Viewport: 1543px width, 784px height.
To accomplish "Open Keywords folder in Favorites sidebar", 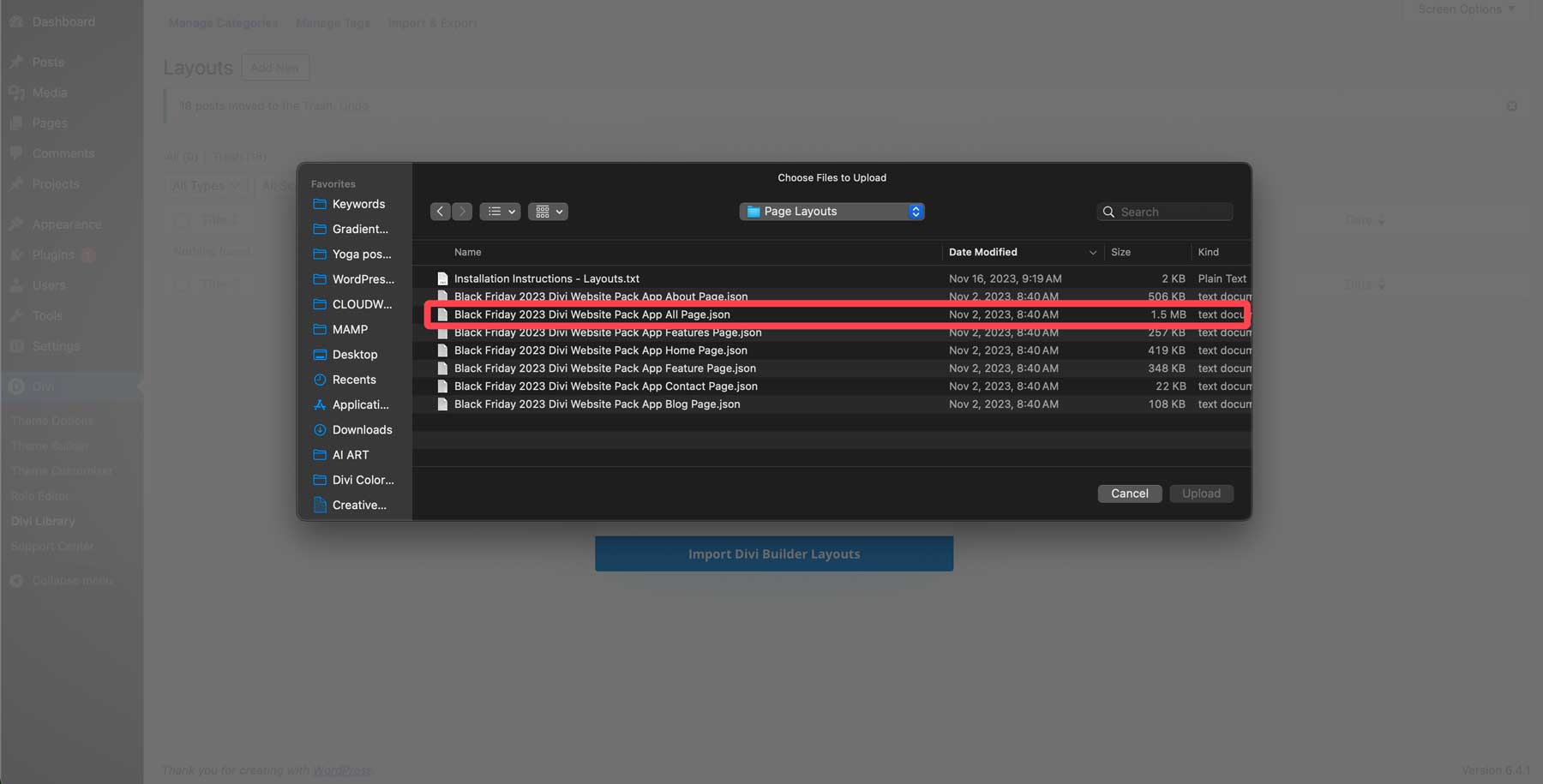I will click(349, 204).
